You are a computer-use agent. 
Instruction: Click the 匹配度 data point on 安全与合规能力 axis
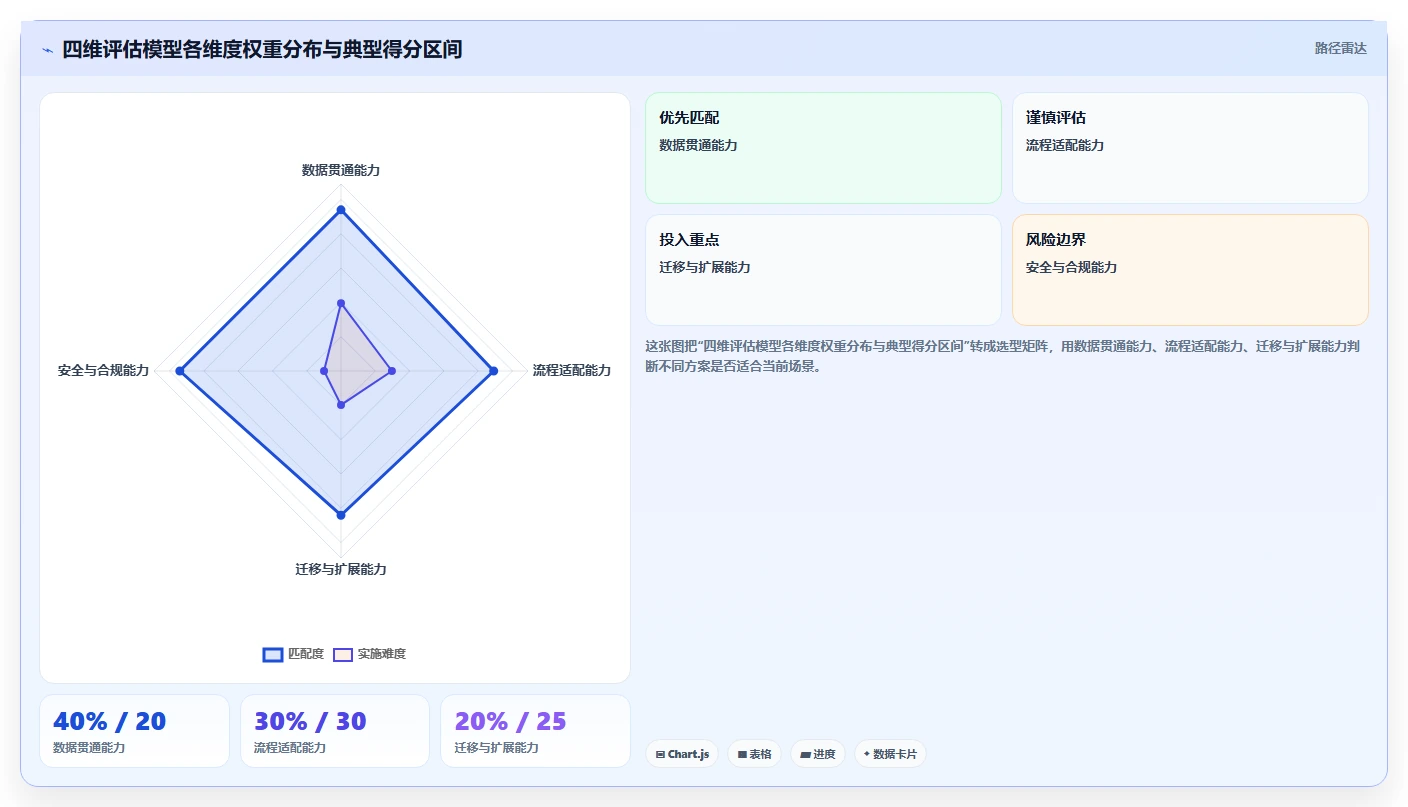pyautogui.click(x=180, y=371)
